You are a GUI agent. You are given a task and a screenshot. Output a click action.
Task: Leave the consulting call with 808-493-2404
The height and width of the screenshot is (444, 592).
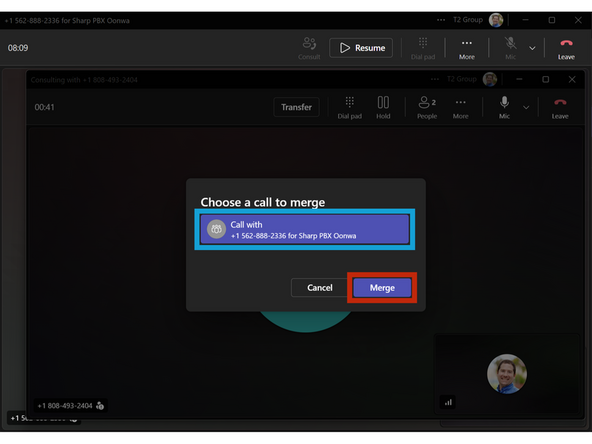(x=560, y=108)
